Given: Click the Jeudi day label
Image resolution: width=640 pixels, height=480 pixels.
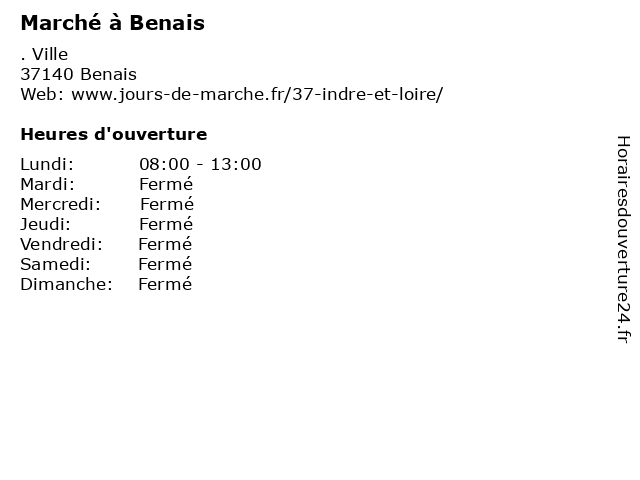Looking at the screenshot, I should 45,224.
